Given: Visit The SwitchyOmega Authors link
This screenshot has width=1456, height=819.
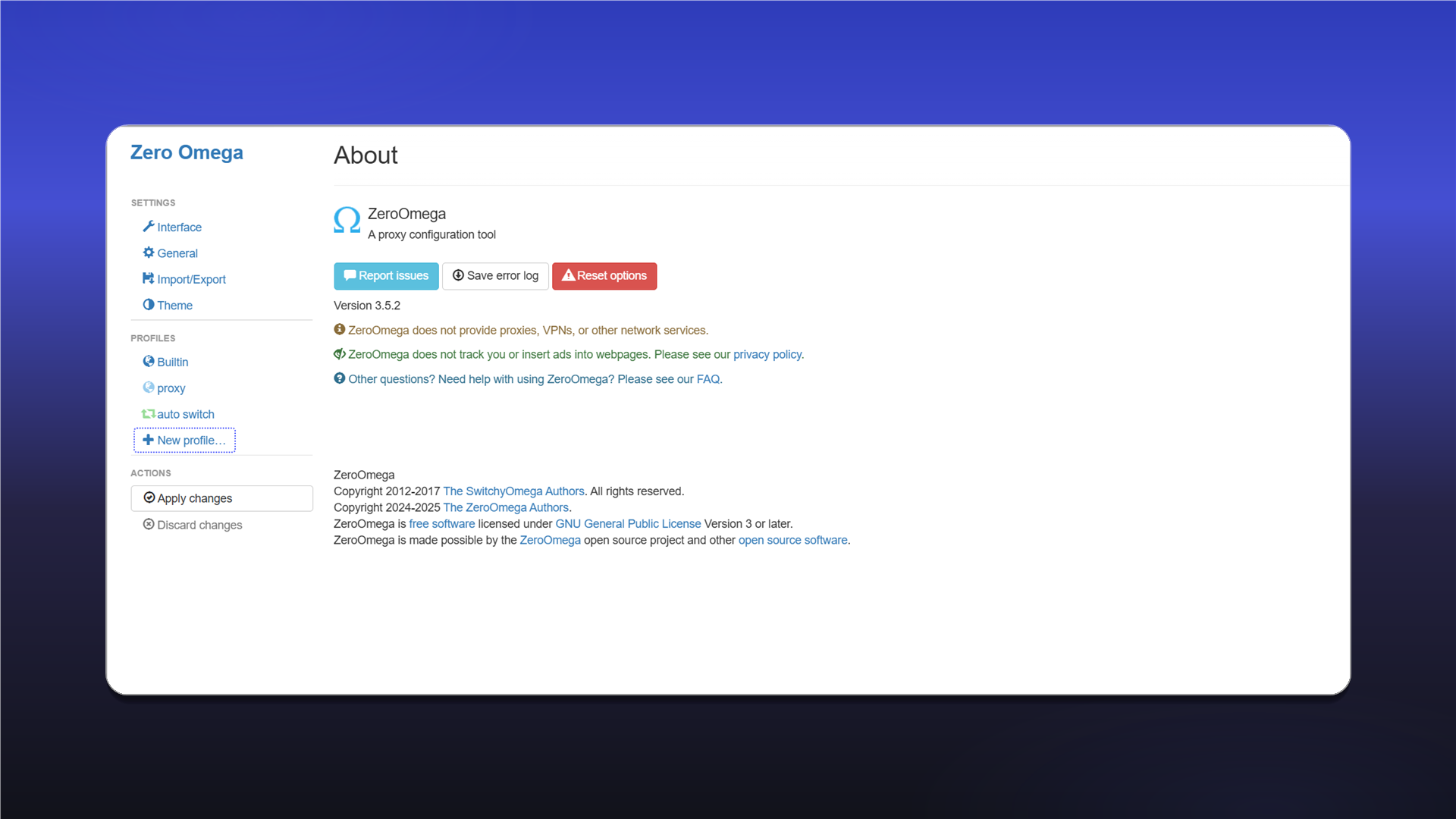Looking at the screenshot, I should 513,491.
